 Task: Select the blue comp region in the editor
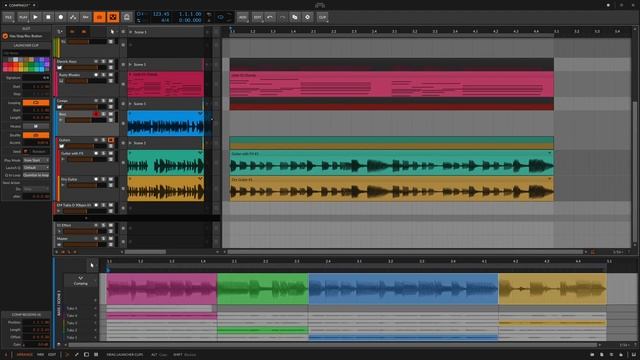(x=403, y=289)
